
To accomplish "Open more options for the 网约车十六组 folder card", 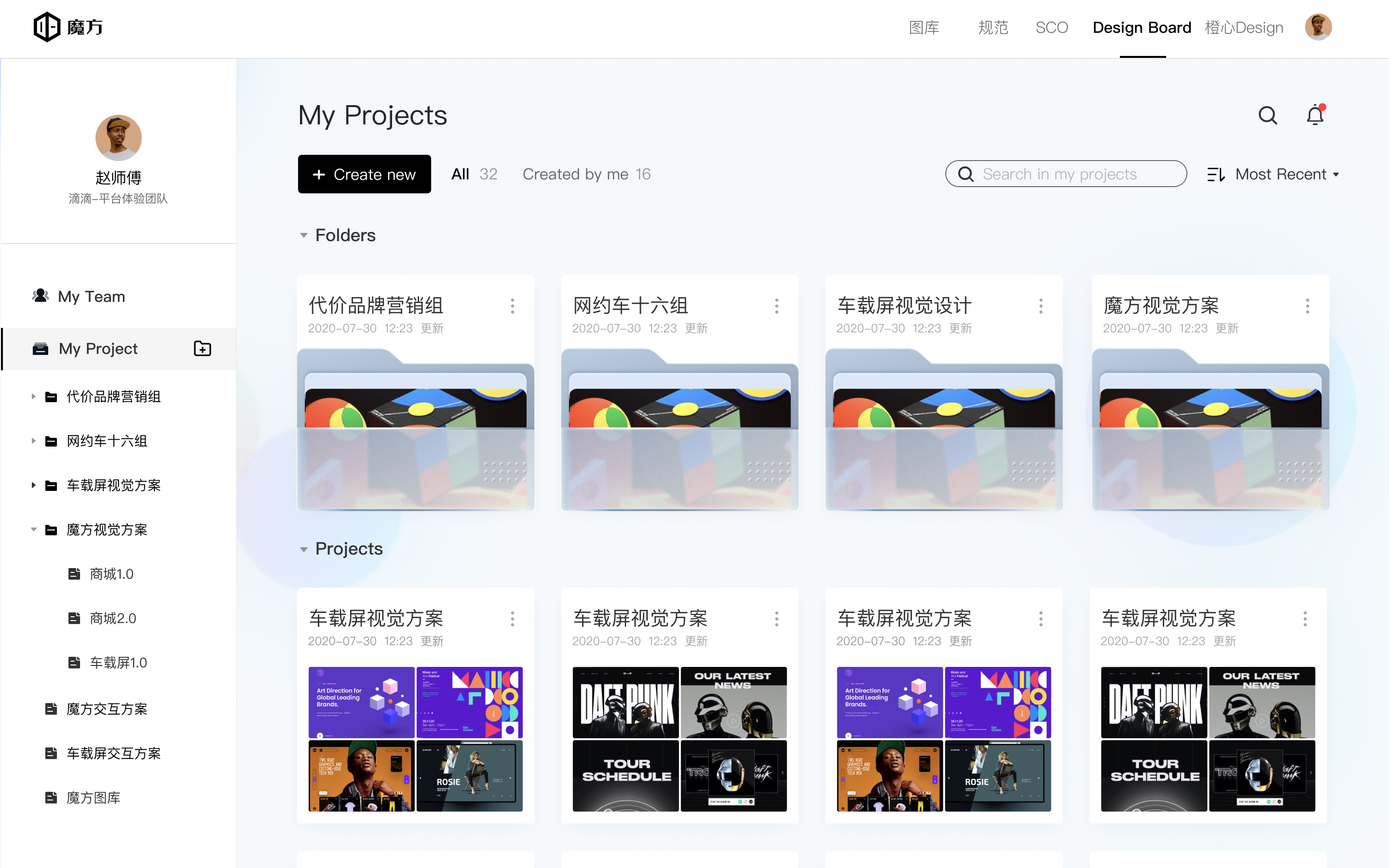I will click(x=776, y=306).
